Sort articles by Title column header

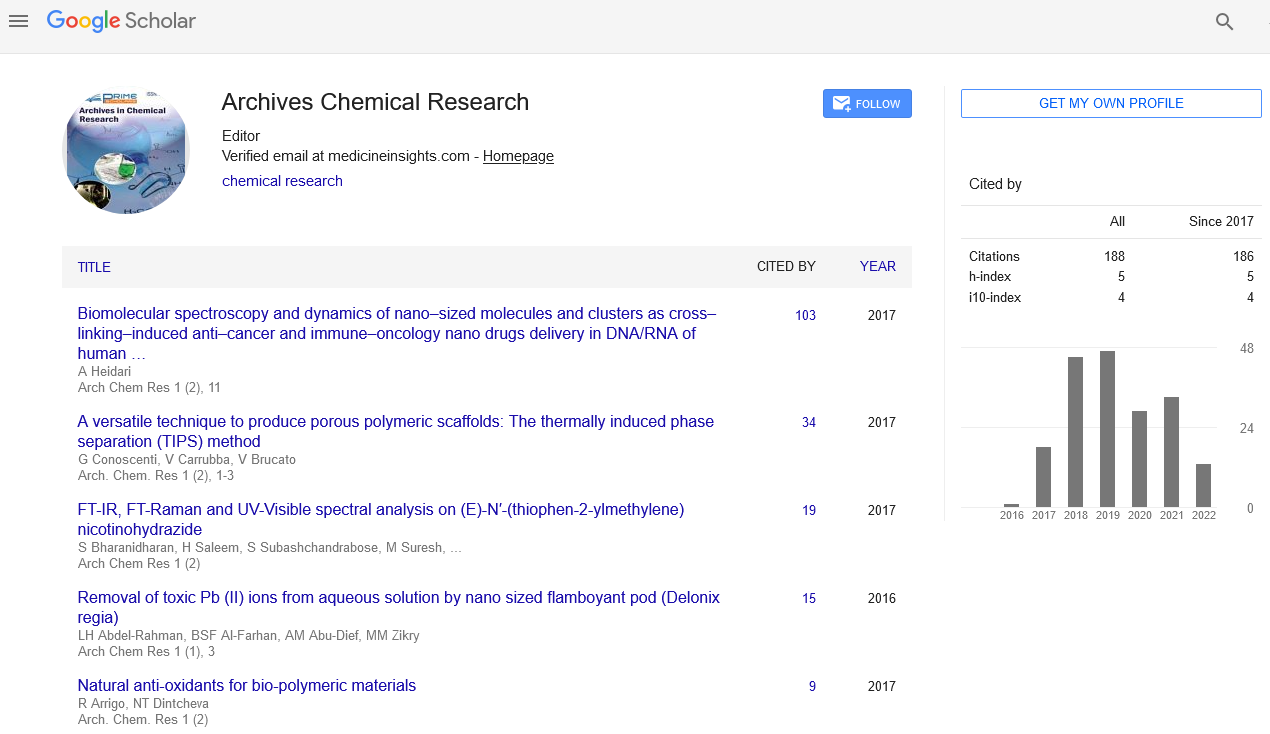pos(94,267)
